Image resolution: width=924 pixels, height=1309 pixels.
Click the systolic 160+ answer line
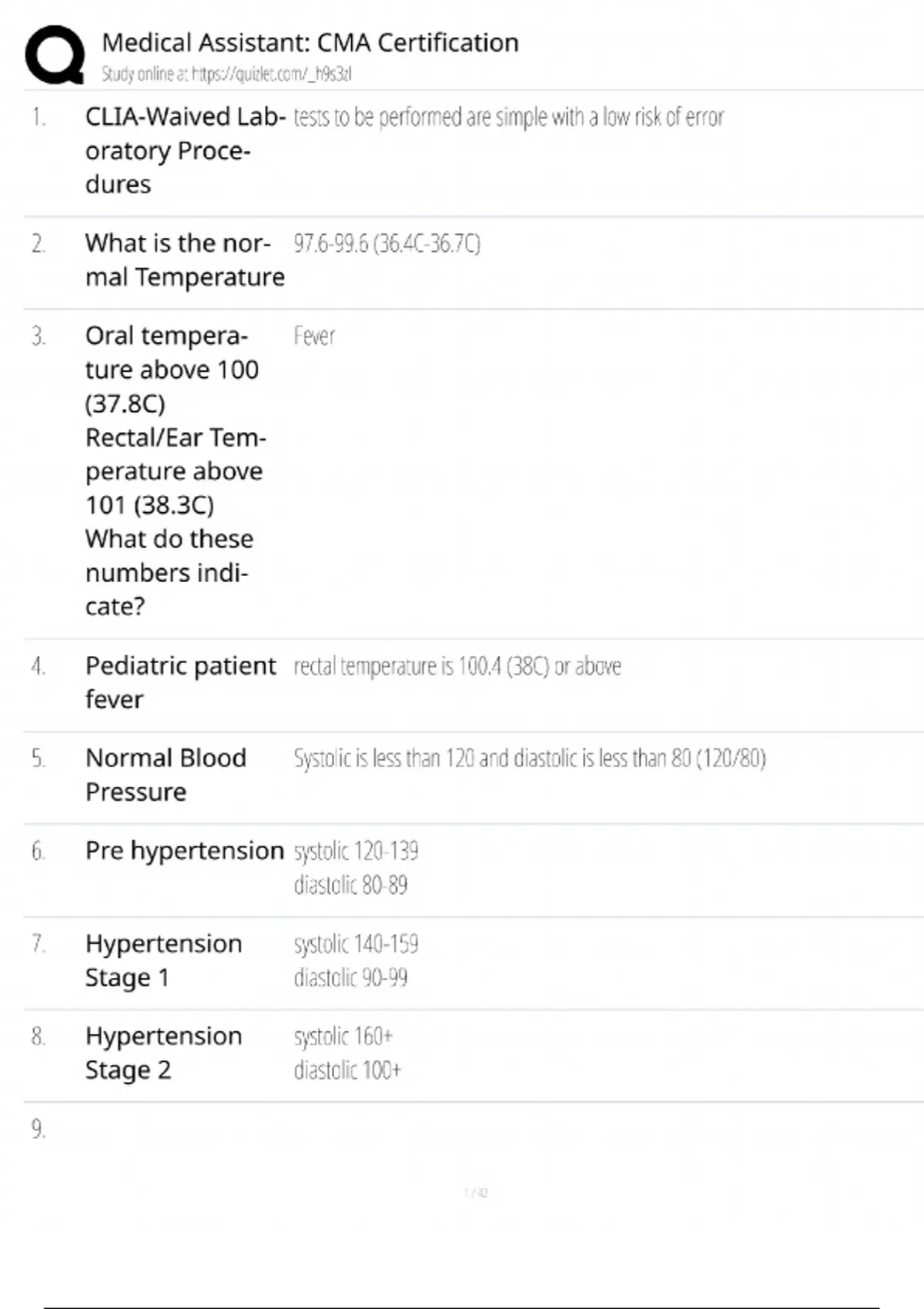point(343,1036)
